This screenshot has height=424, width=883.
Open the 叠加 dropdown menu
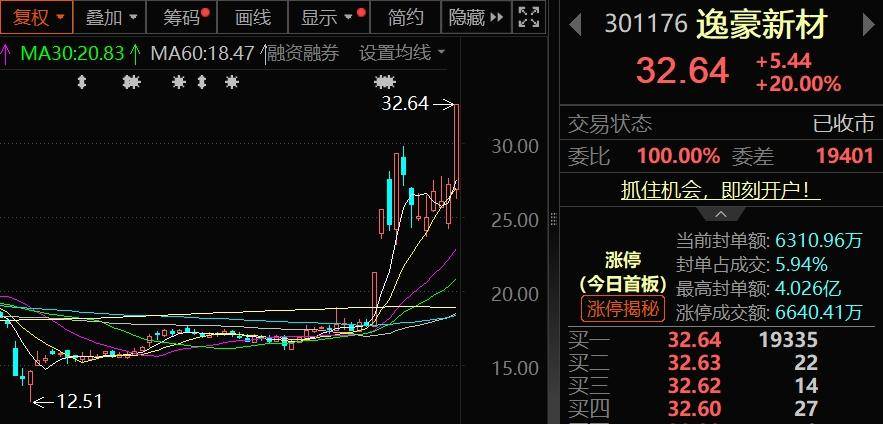point(111,17)
